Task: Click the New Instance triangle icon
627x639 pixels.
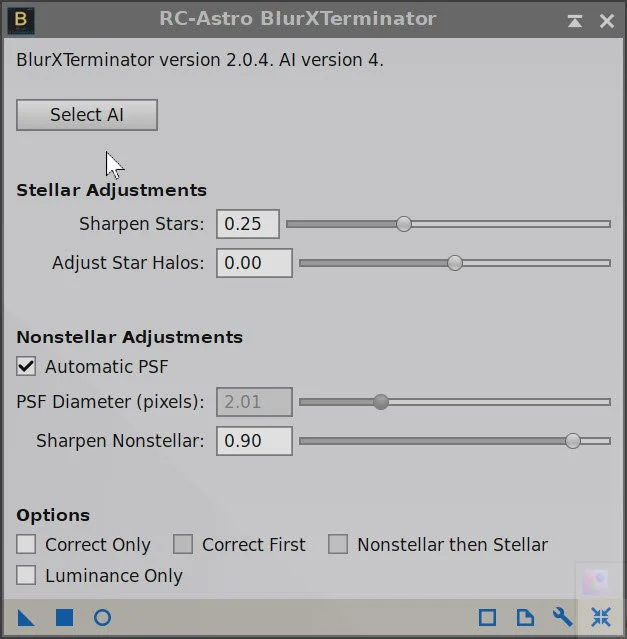Action: pos(26,617)
